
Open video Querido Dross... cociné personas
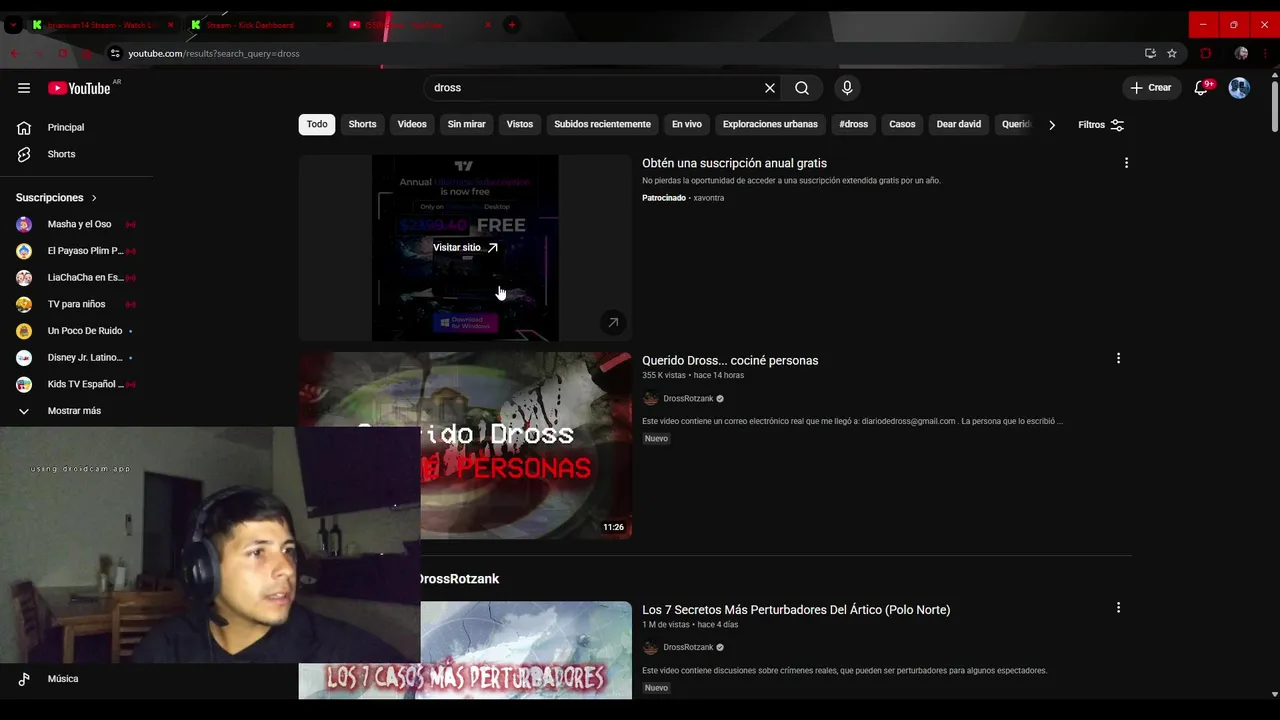pos(730,360)
